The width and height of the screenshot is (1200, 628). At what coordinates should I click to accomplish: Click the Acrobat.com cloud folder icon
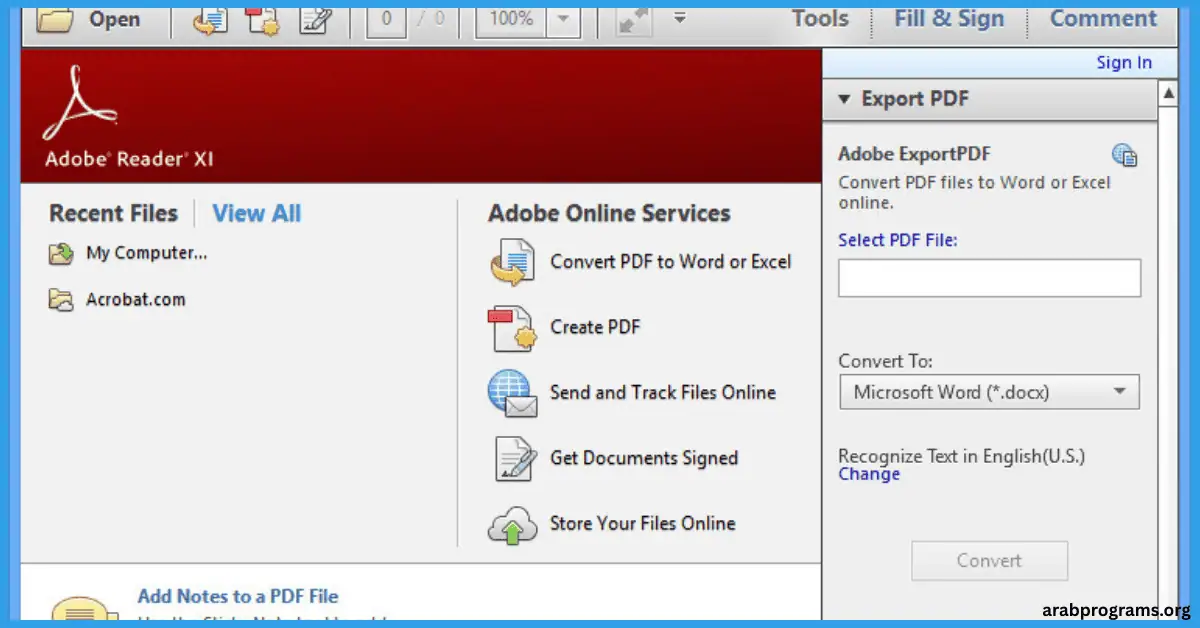click(x=61, y=300)
